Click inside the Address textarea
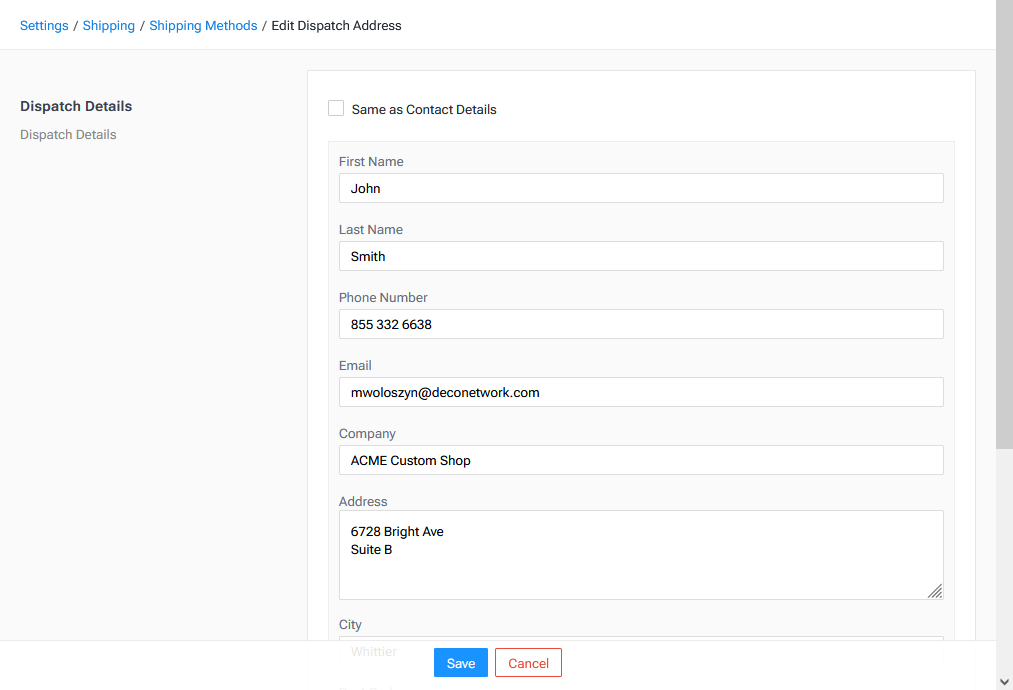 pos(640,554)
